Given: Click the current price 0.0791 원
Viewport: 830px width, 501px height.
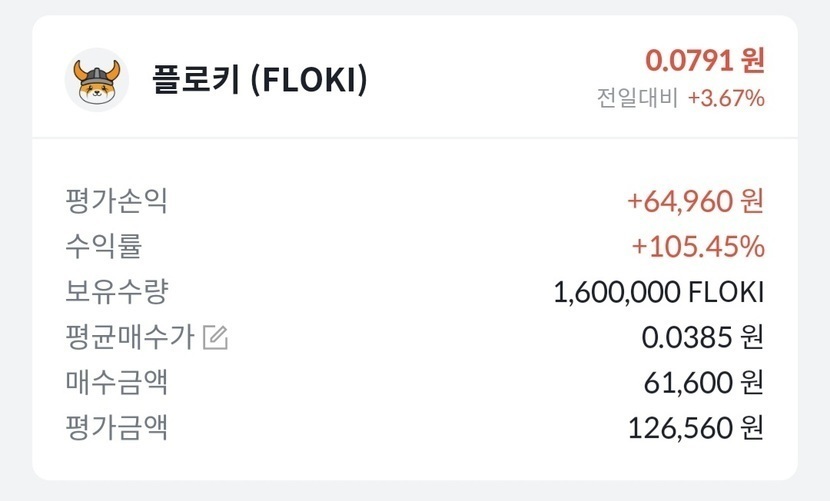Looking at the screenshot, I should [704, 61].
